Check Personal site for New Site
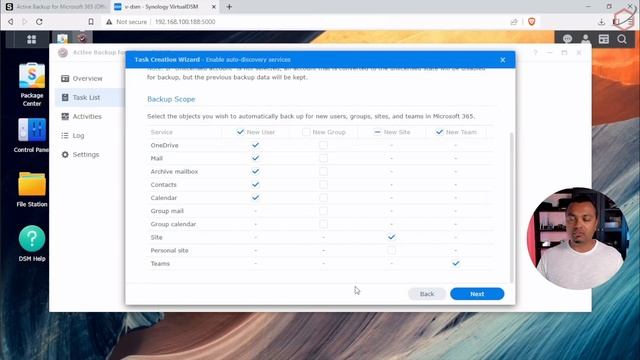The height and width of the screenshot is (360, 640). pos(391,250)
